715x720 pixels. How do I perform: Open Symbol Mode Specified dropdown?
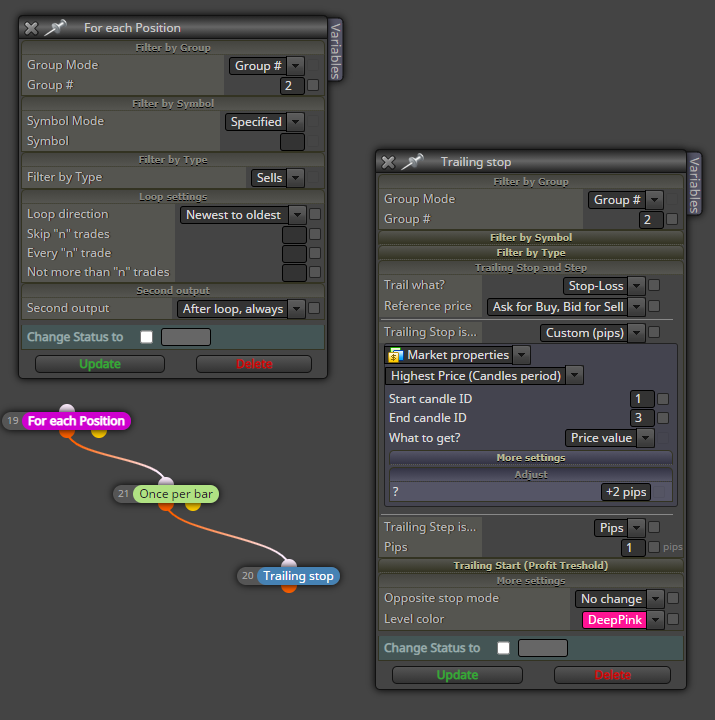295,122
